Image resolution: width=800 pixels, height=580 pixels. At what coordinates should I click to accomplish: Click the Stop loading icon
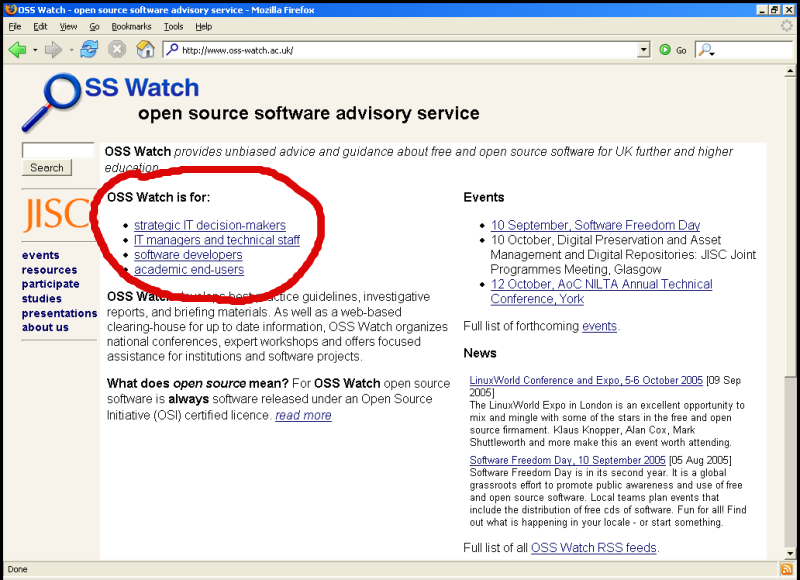click(117, 49)
